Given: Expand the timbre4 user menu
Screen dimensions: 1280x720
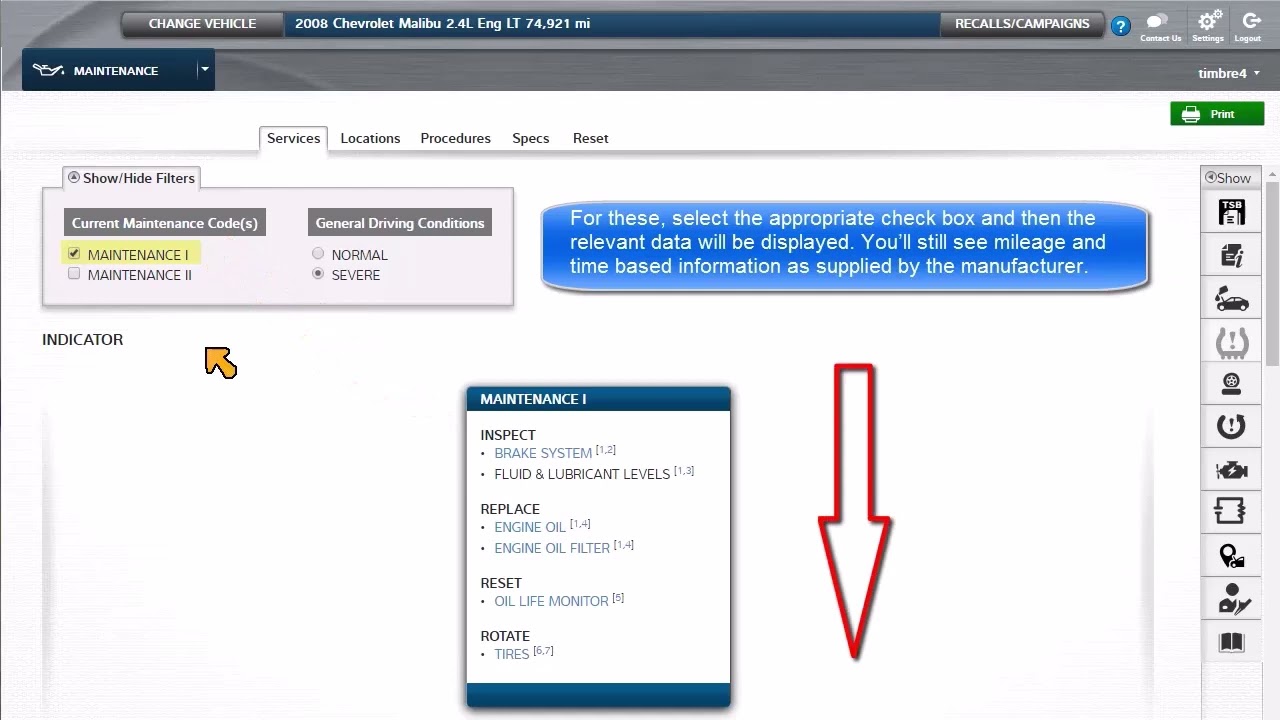Looking at the screenshot, I should click(x=1228, y=73).
